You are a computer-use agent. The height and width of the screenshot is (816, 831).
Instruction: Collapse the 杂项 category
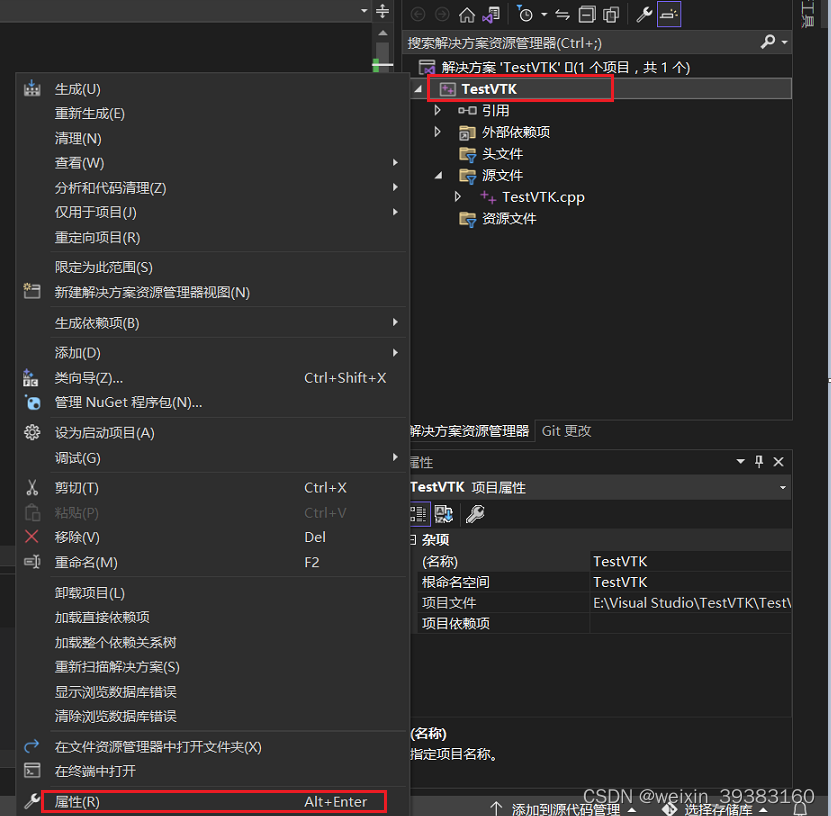coord(413,540)
